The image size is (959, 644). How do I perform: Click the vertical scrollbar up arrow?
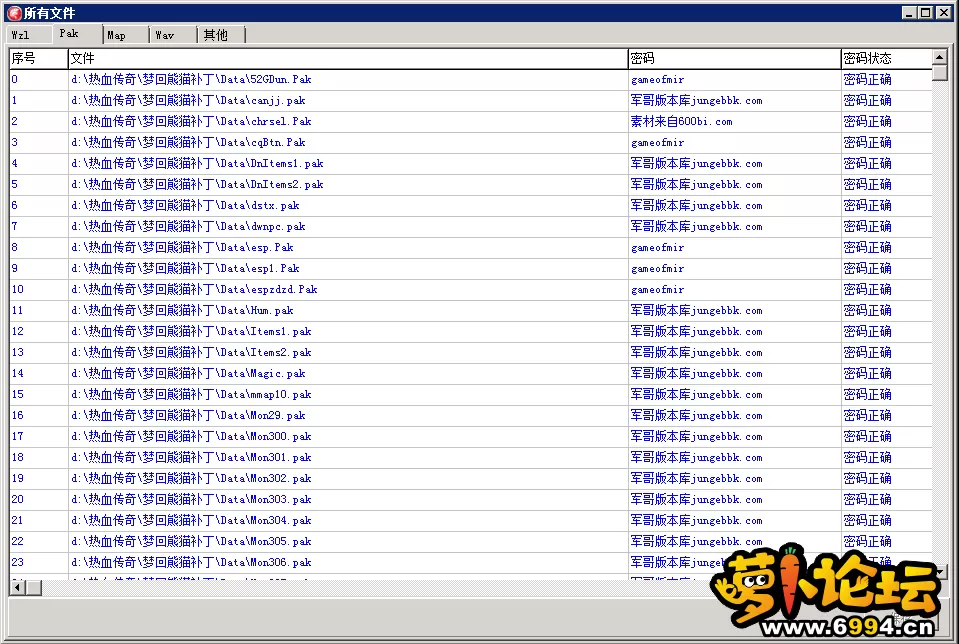(940, 57)
